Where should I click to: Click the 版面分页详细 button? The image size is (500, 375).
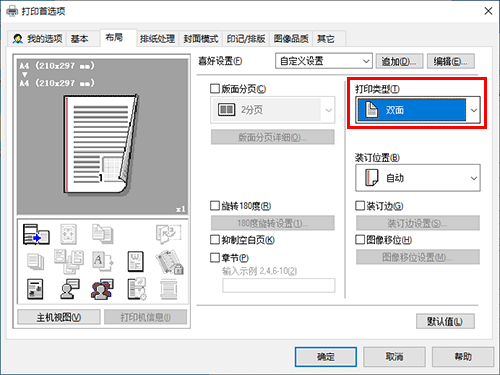tap(273, 137)
